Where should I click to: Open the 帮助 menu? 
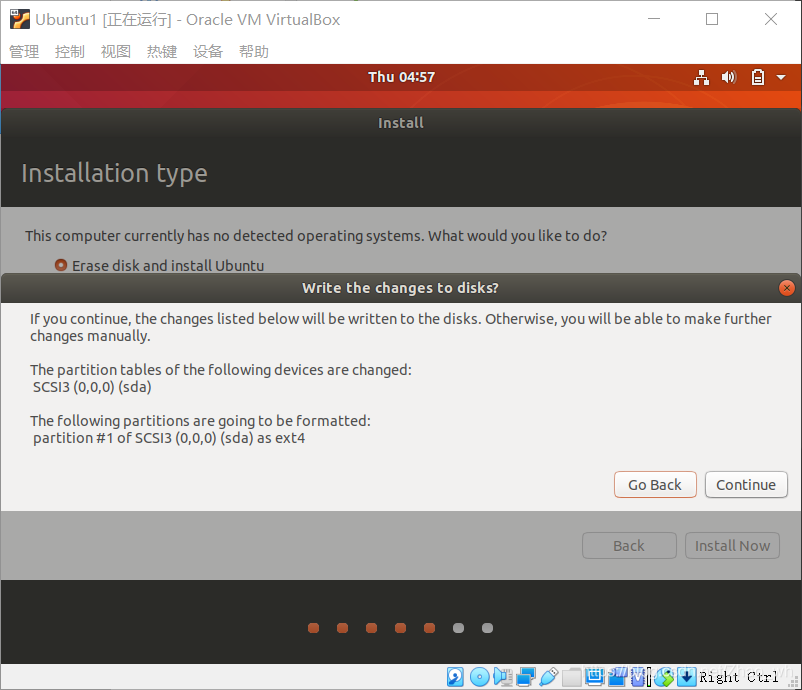pos(254,52)
